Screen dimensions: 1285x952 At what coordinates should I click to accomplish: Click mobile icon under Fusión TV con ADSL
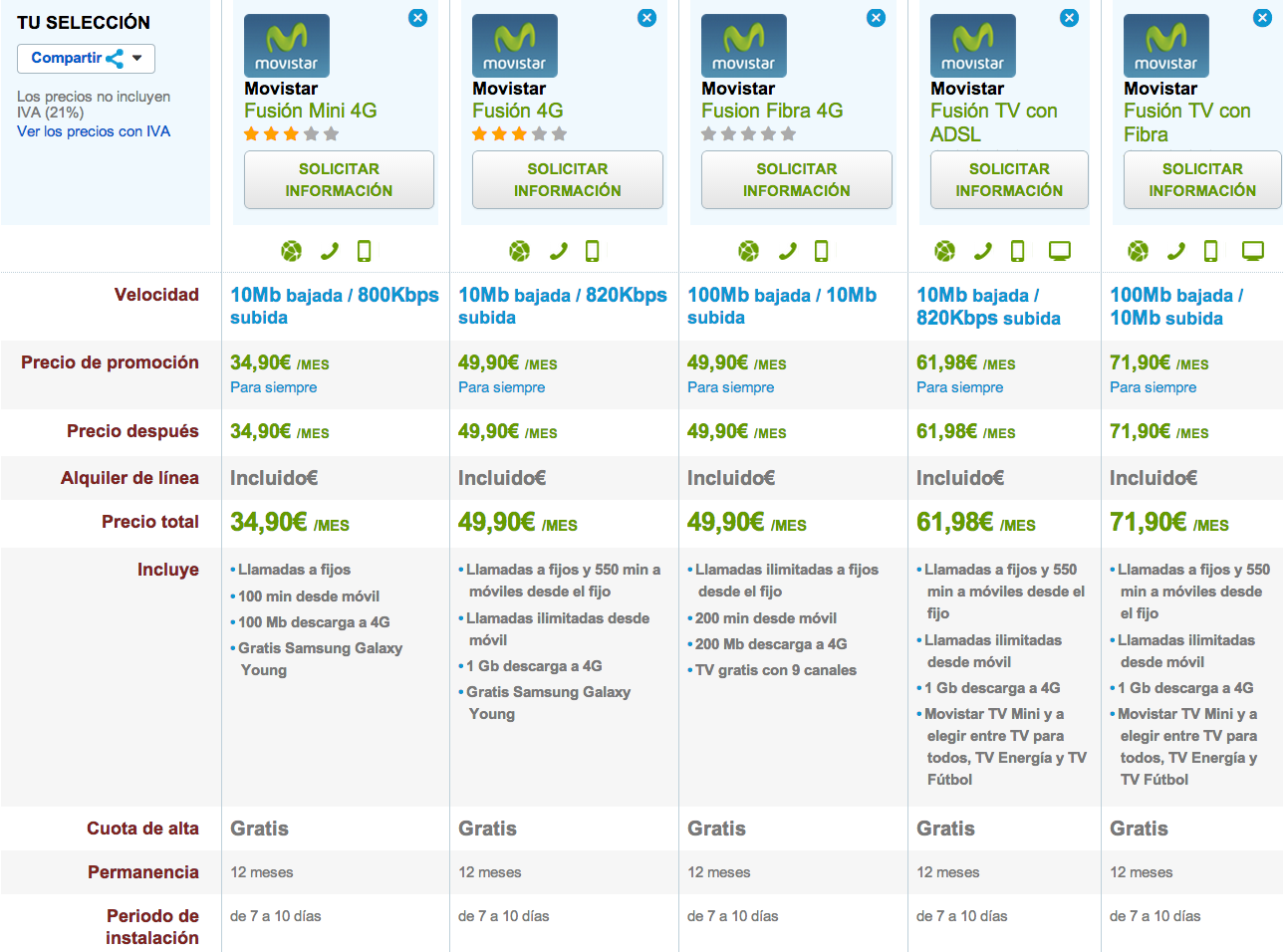tap(1018, 251)
